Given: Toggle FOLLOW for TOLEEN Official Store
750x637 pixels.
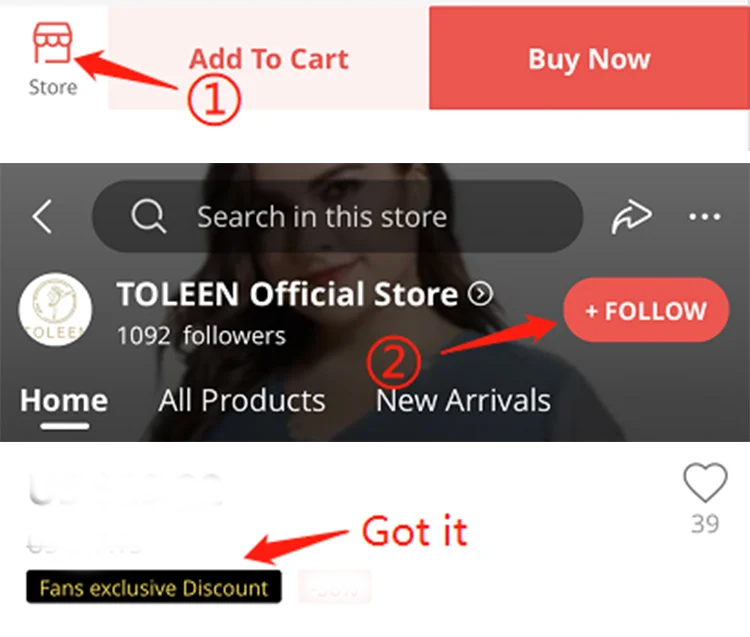Looking at the screenshot, I should 646,310.
